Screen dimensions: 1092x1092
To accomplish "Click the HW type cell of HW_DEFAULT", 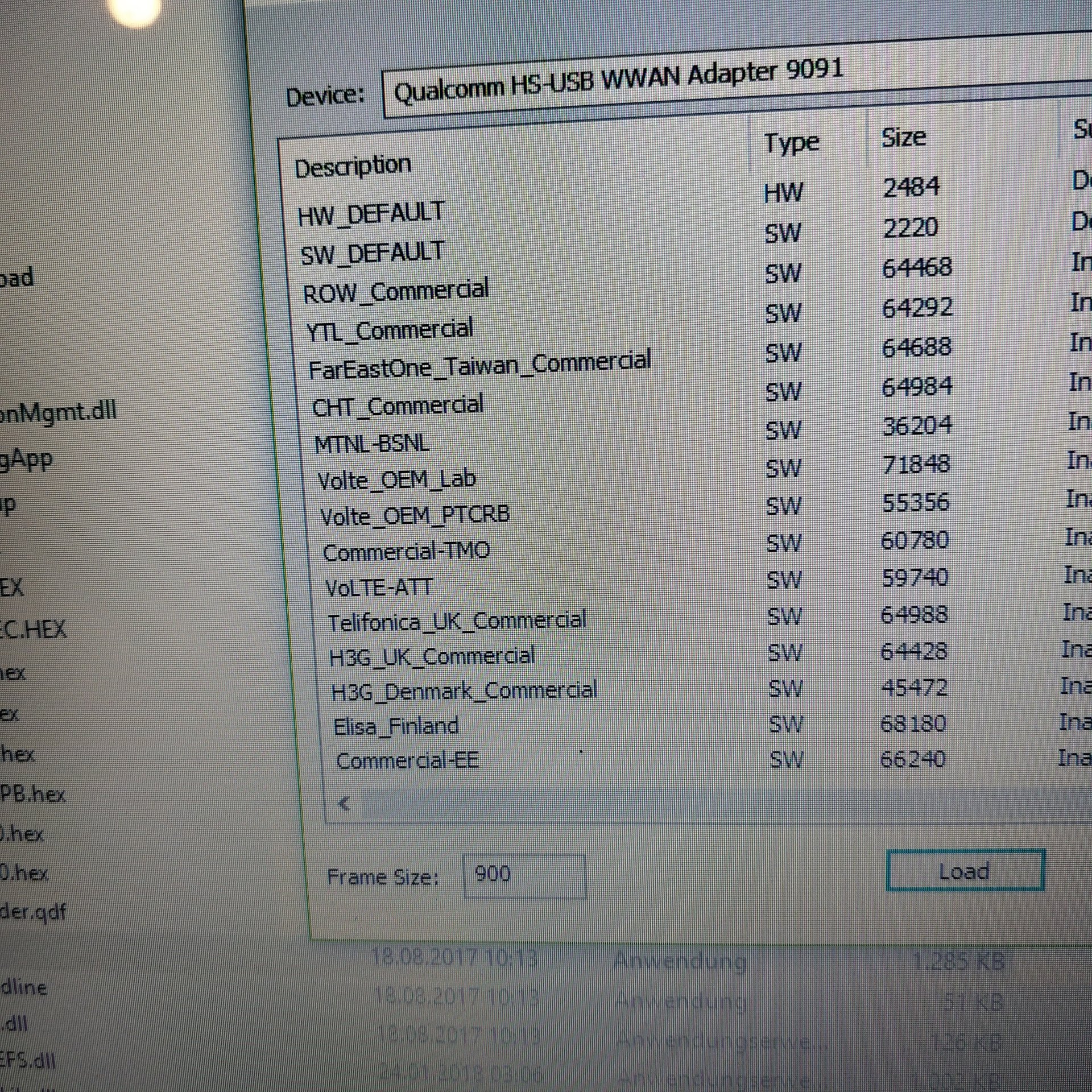I will point(783,193).
